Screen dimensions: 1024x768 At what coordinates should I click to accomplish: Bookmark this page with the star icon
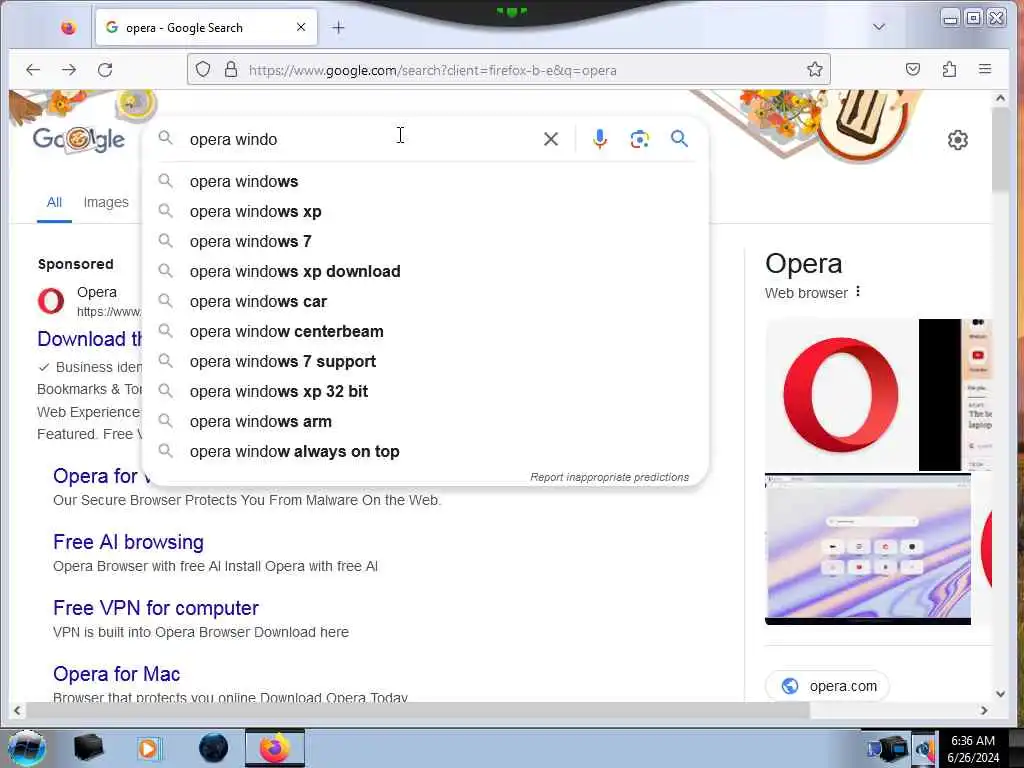coord(814,69)
